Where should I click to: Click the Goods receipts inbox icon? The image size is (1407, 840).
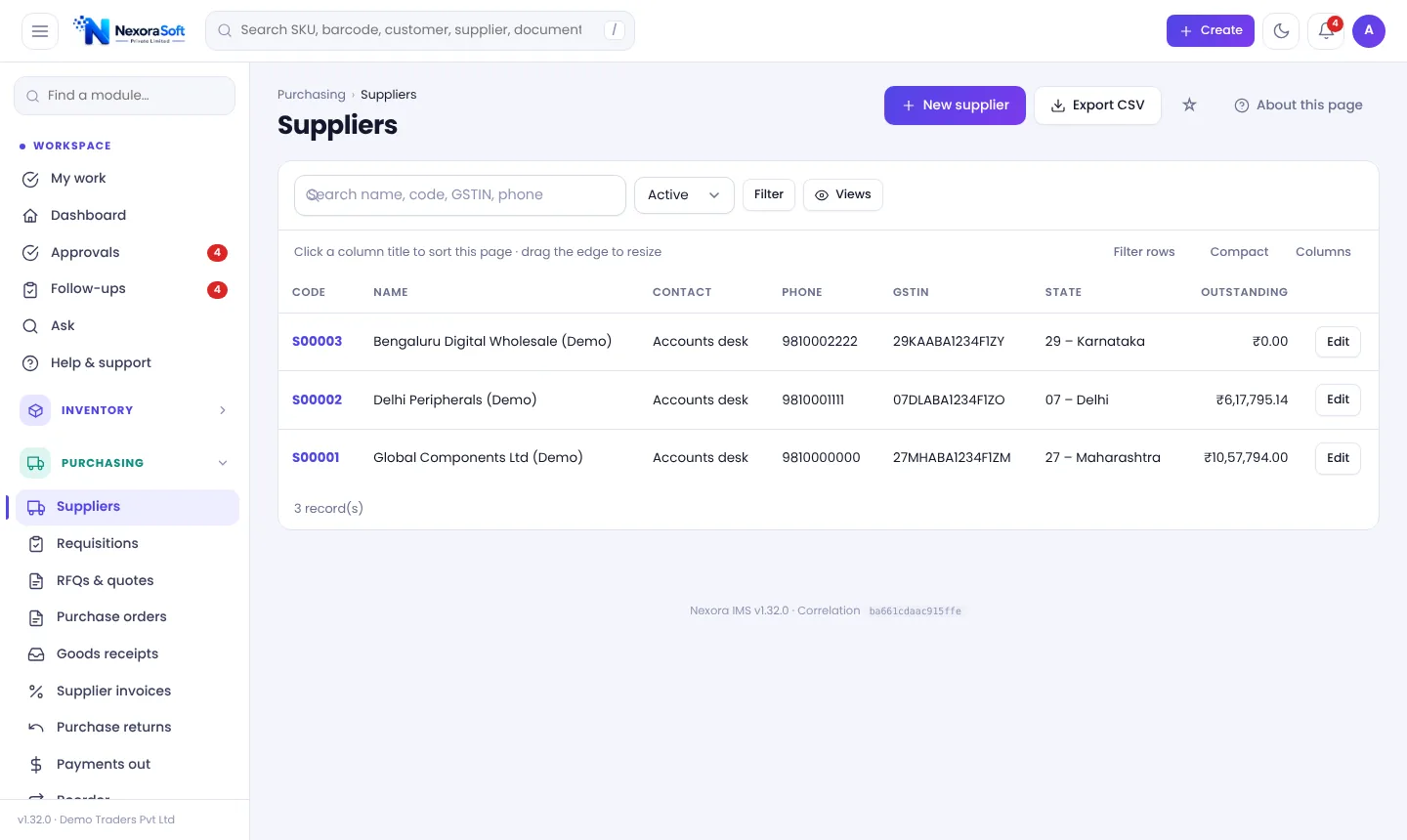[x=36, y=654]
